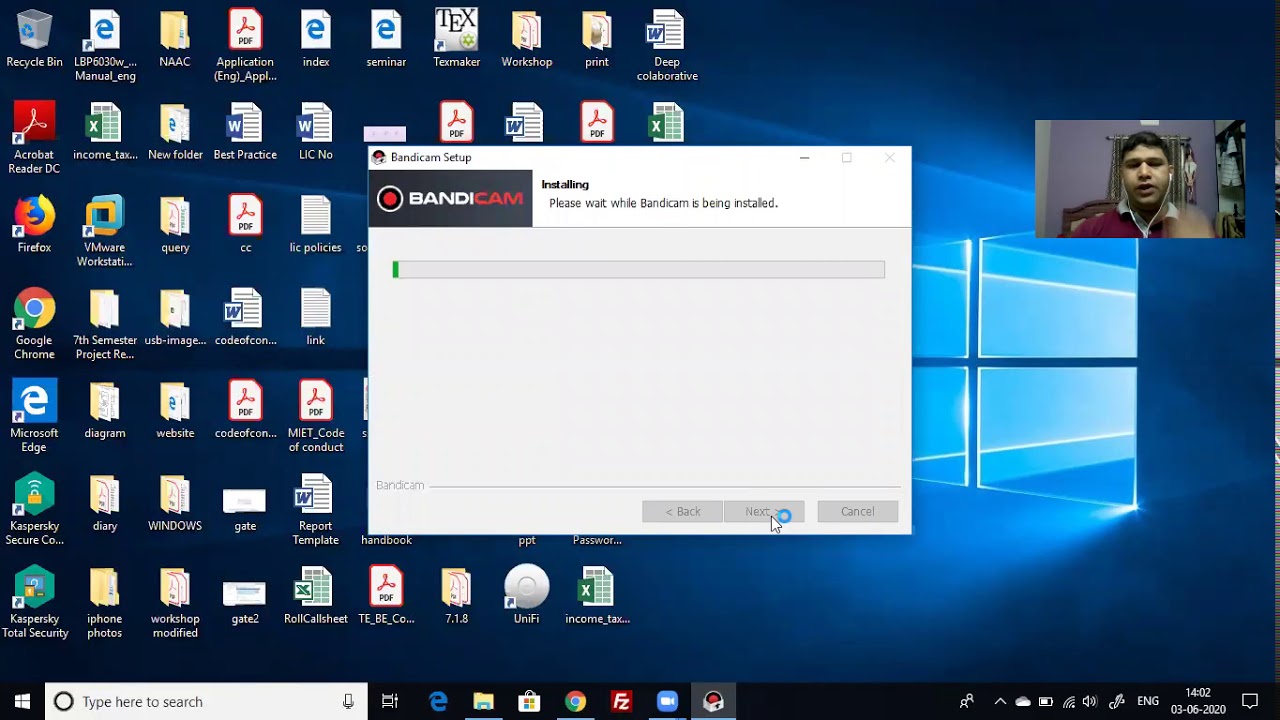Screen dimensions: 1280x720
Task: Show hidden system tray icons
Action: click(999, 702)
